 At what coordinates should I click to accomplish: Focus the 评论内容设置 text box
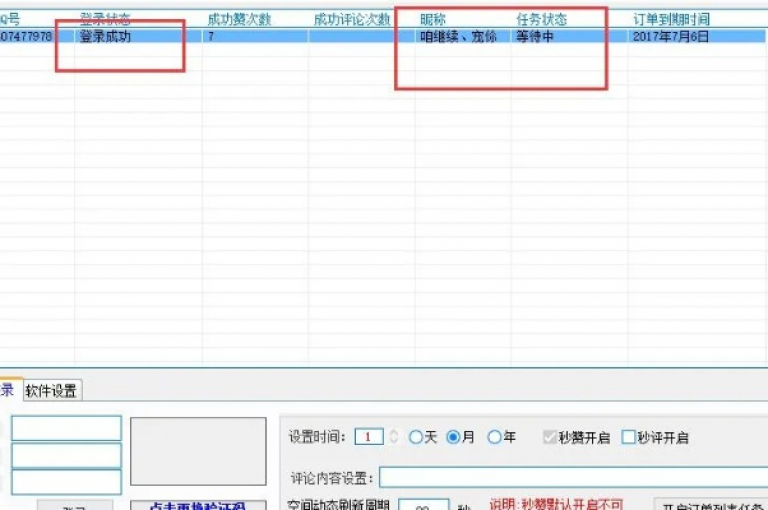pyautogui.click(x=574, y=478)
